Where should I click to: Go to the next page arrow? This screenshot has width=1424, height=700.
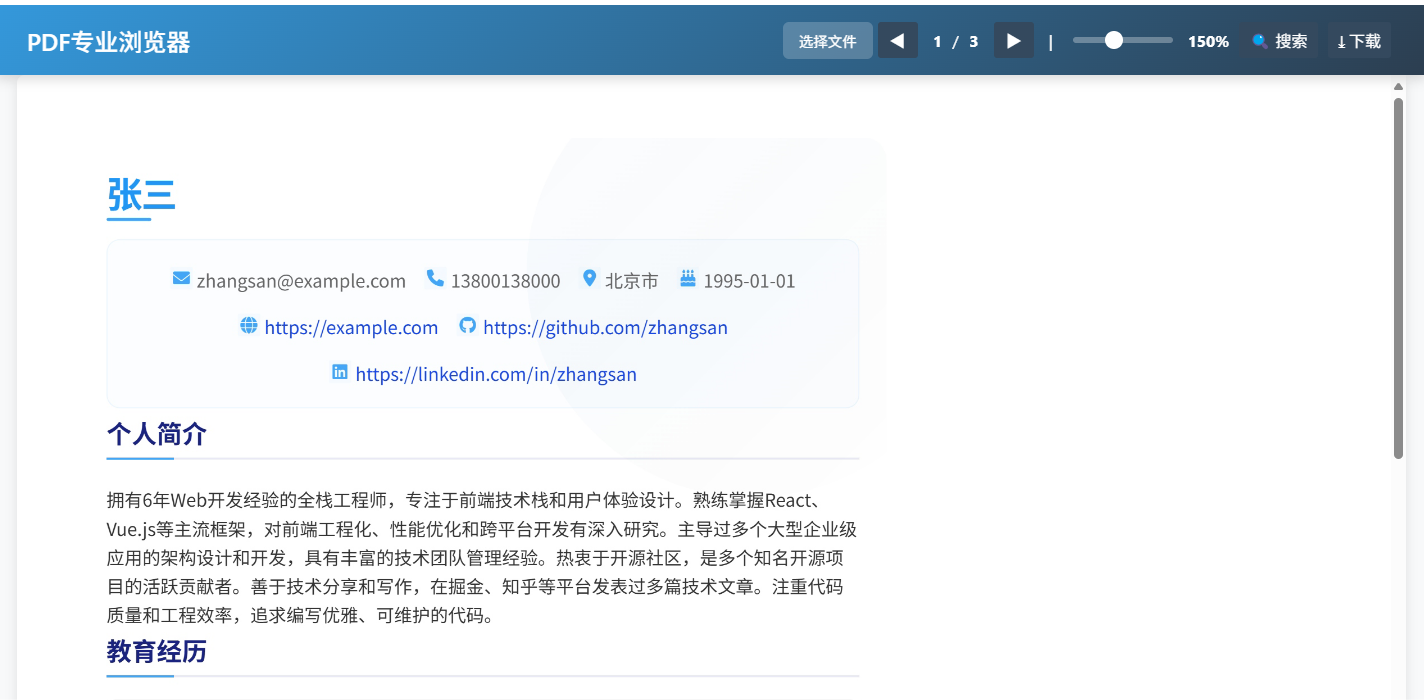(1013, 41)
